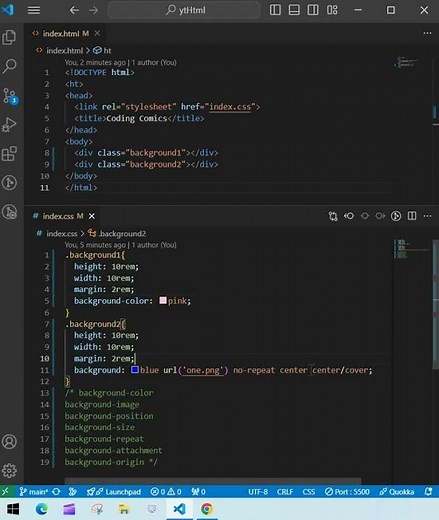
Task: Click the pink color swatch
Action: (x=163, y=300)
